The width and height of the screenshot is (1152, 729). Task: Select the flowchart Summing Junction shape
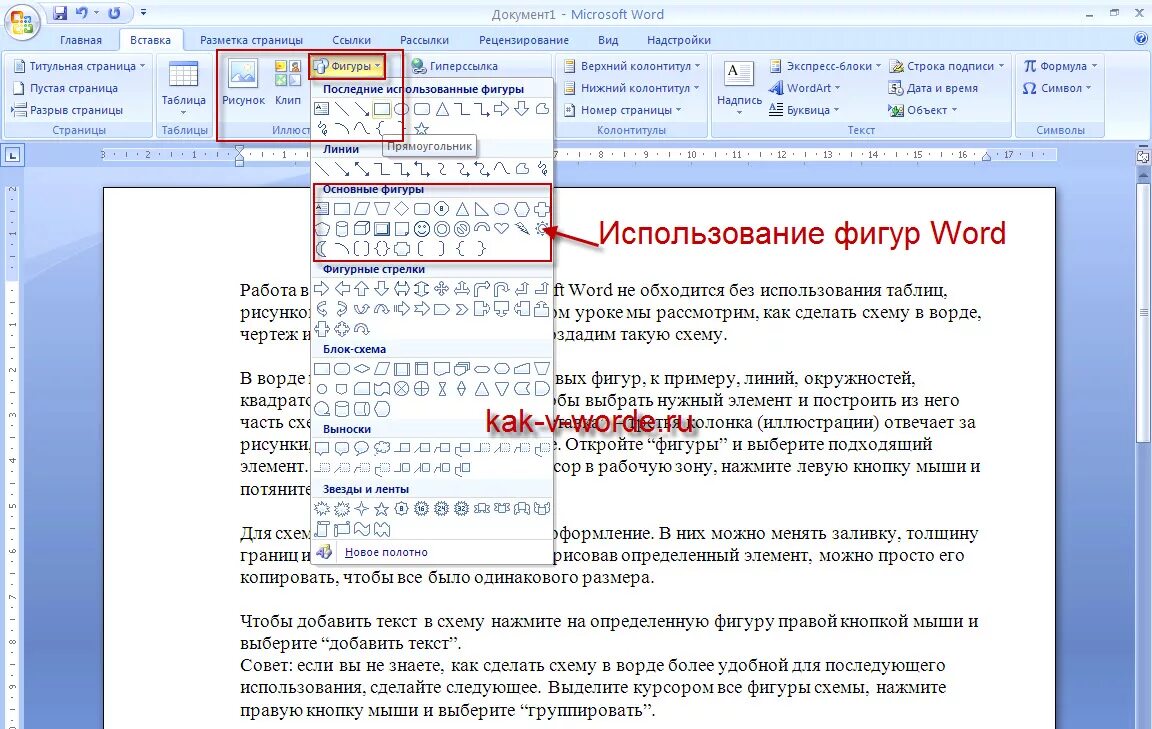(x=401, y=388)
